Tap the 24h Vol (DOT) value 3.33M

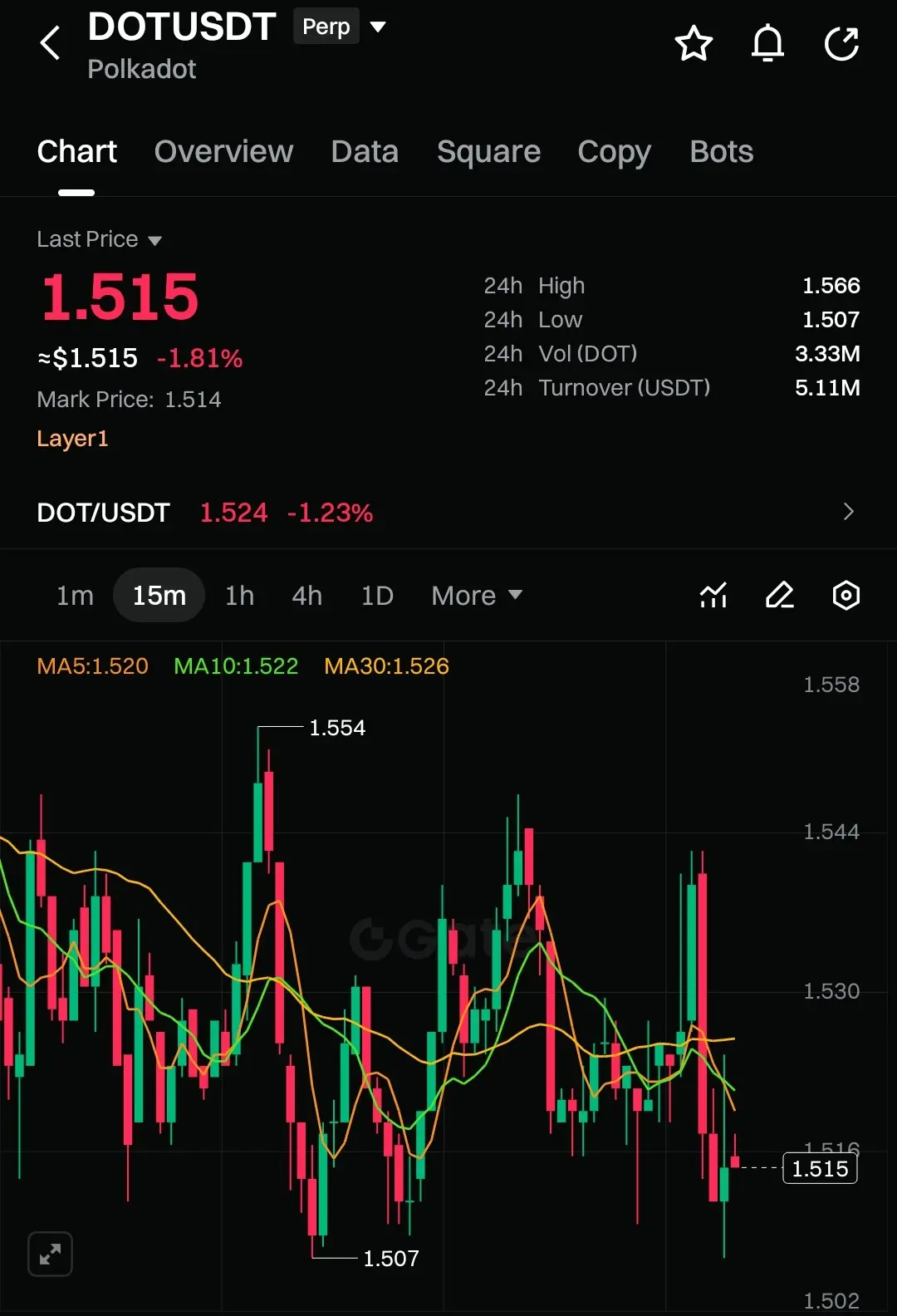point(827,353)
